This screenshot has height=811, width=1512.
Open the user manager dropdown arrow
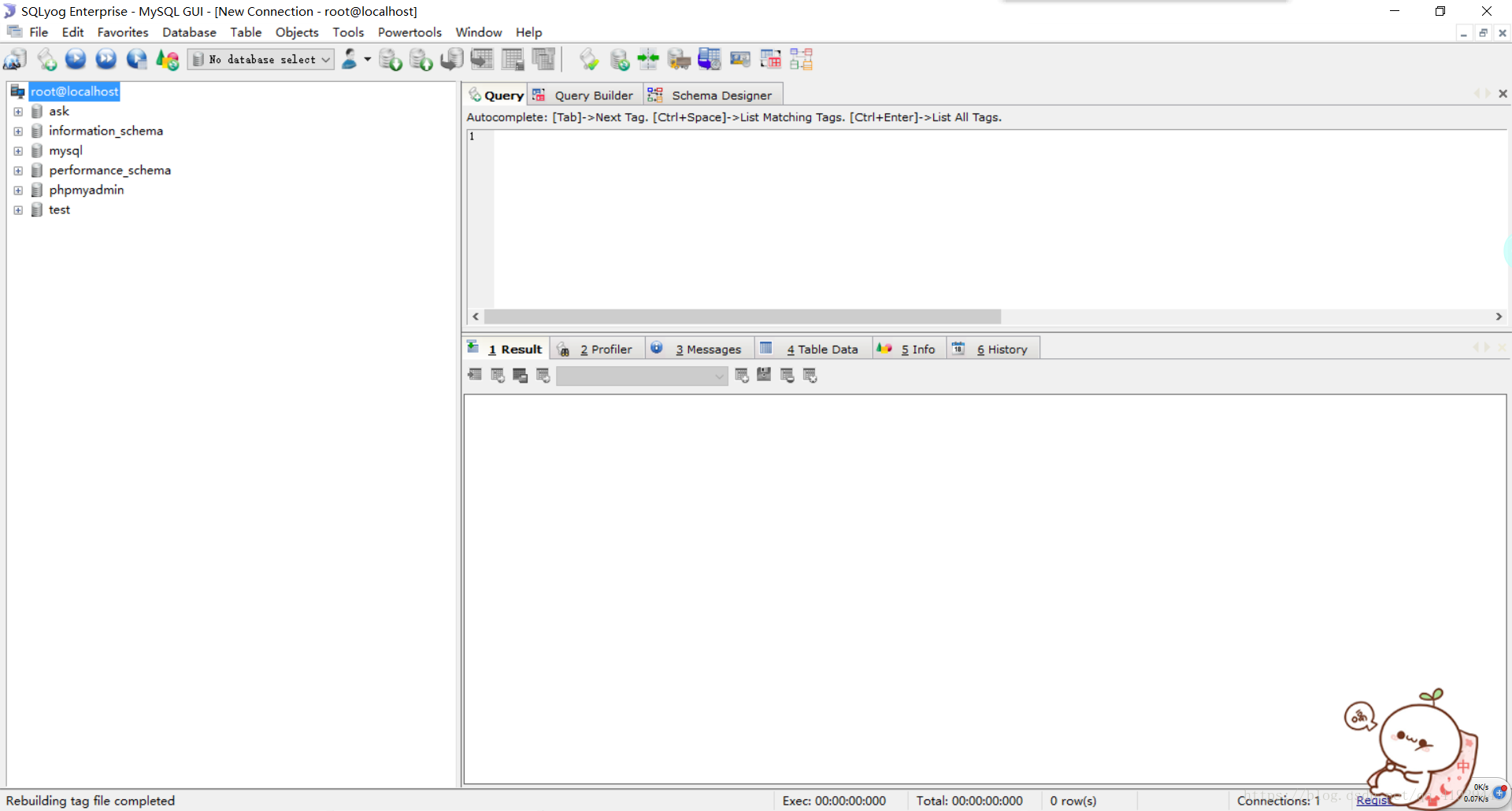pyautogui.click(x=367, y=59)
